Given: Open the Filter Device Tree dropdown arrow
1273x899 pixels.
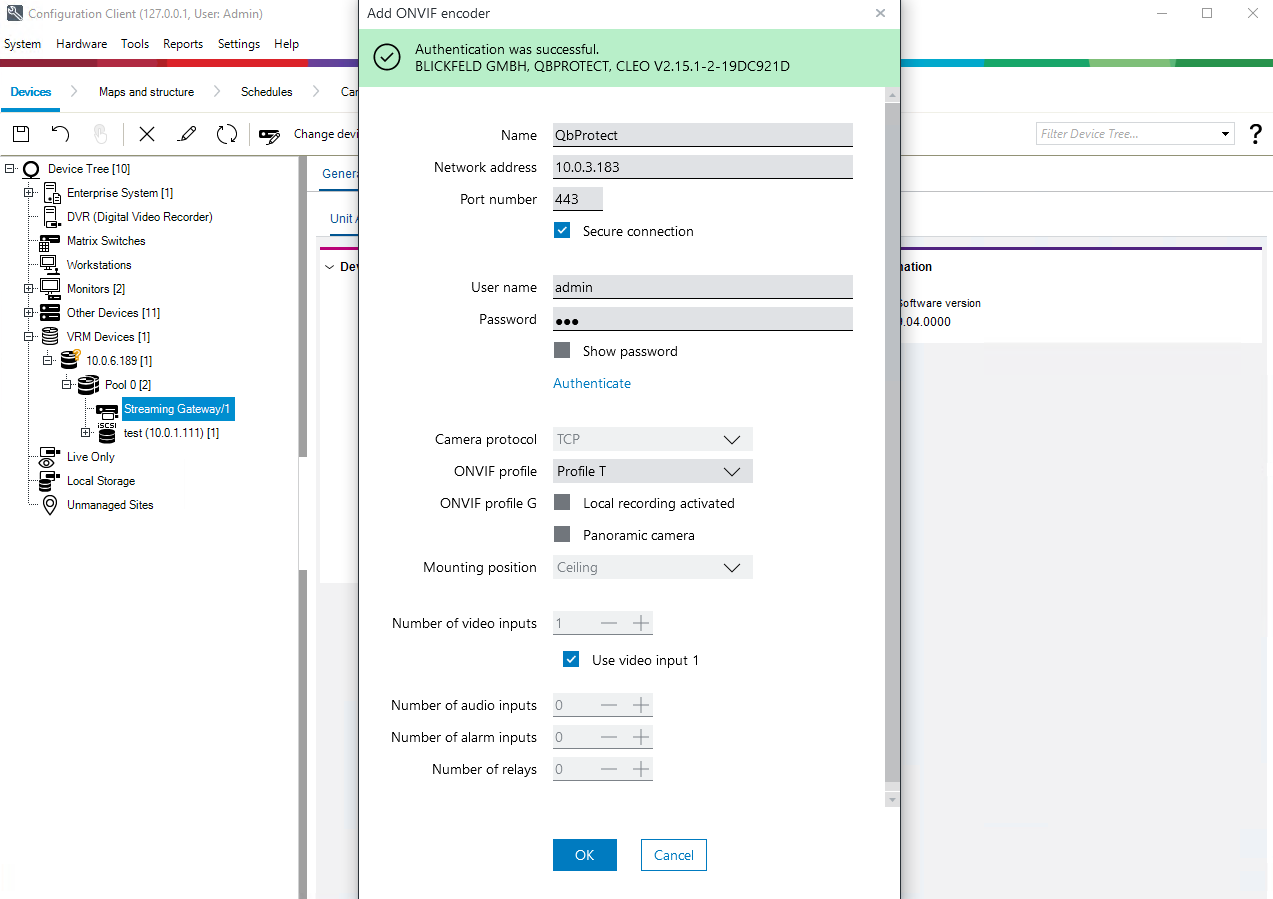Looking at the screenshot, I should 1226,134.
